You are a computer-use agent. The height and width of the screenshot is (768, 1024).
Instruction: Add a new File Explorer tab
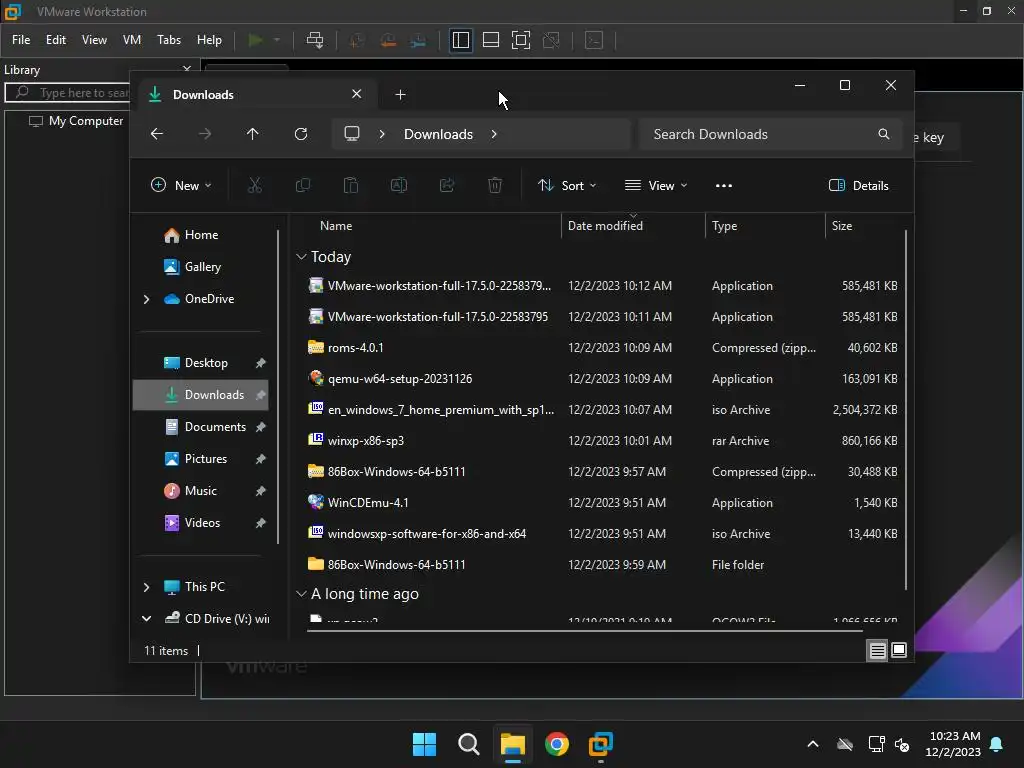tap(400, 95)
